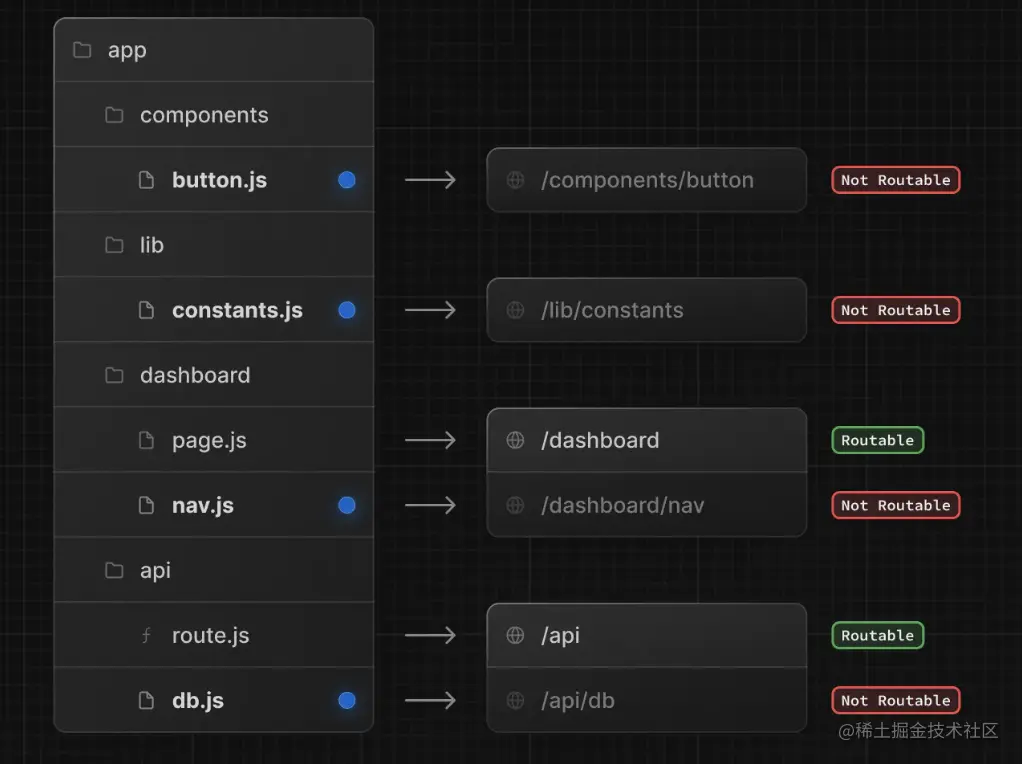Click the globe icon in the /dashboard row

(516, 441)
